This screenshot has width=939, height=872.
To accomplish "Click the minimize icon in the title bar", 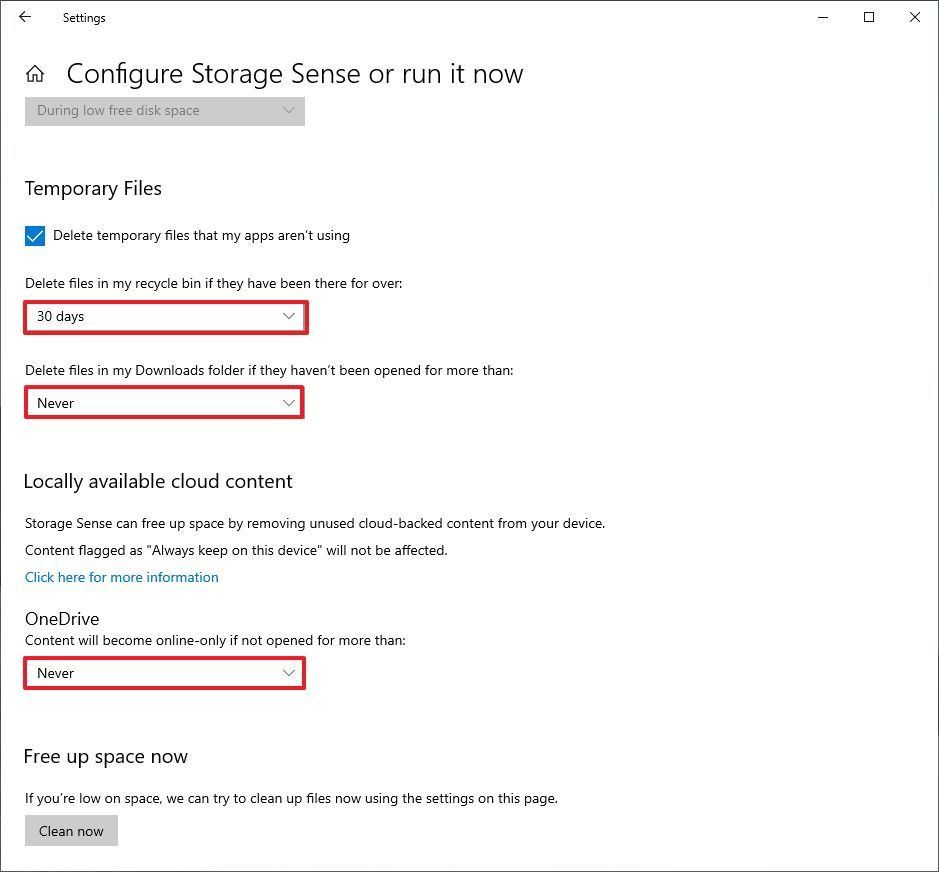I will tap(822, 17).
